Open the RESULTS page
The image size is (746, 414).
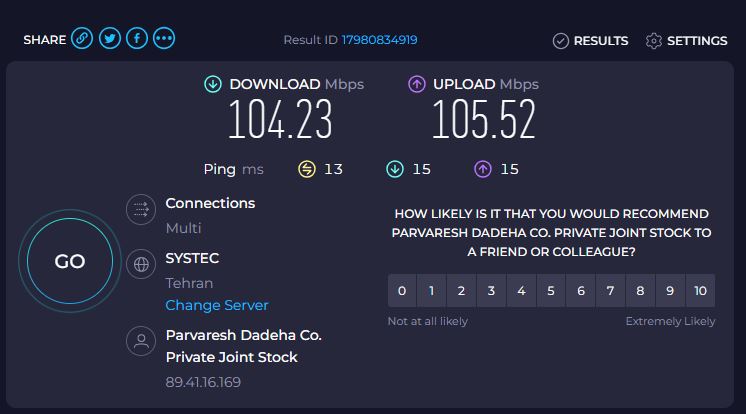(590, 41)
